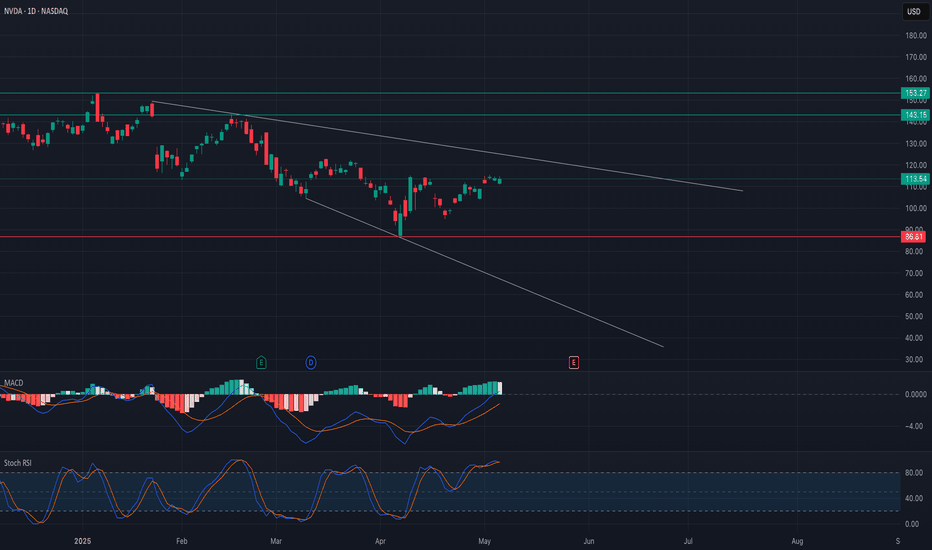The image size is (932, 550).
Task: Click the 160.00 price axis label
Action: tap(916, 78)
